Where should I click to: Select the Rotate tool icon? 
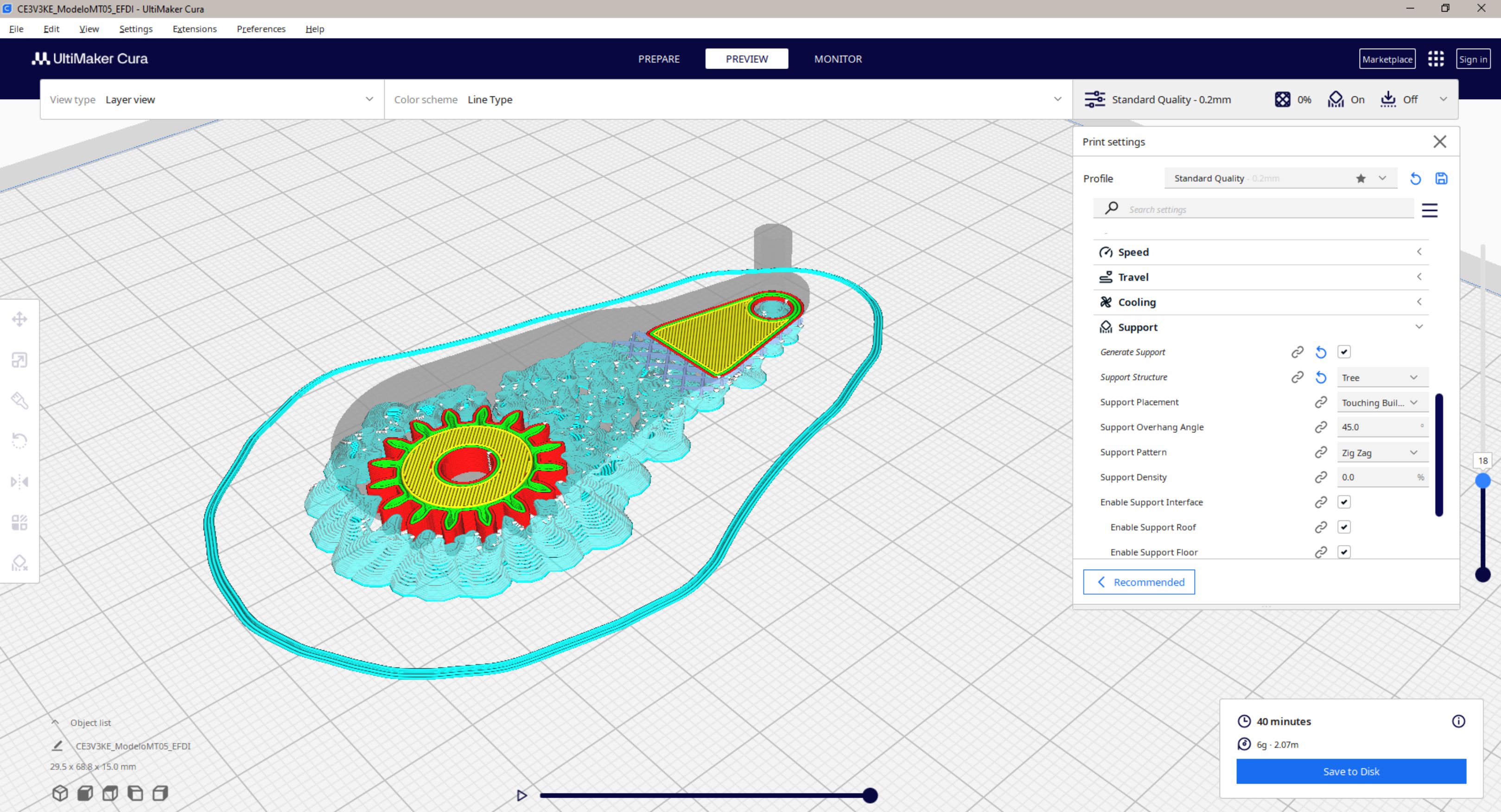(19, 440)
